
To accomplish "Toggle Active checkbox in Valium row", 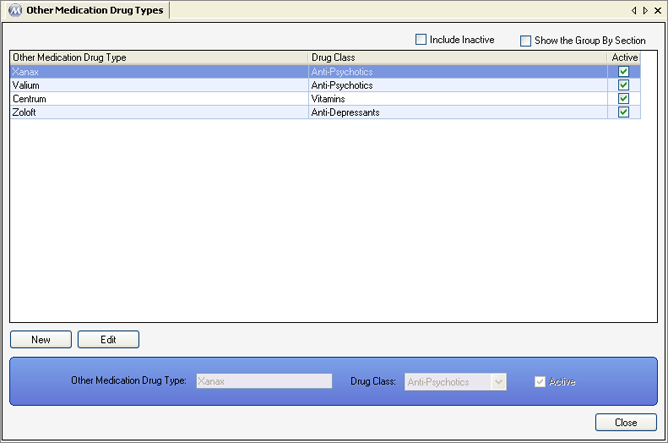I will pyautogui.click(x=623, y=85).
